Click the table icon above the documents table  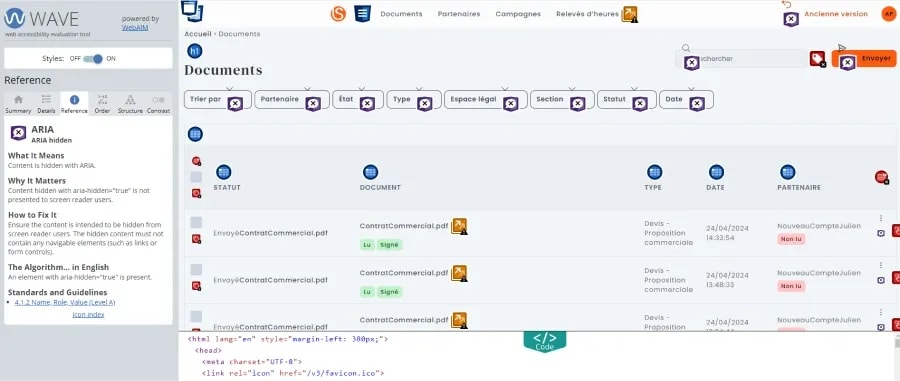[x=195, y=134]
